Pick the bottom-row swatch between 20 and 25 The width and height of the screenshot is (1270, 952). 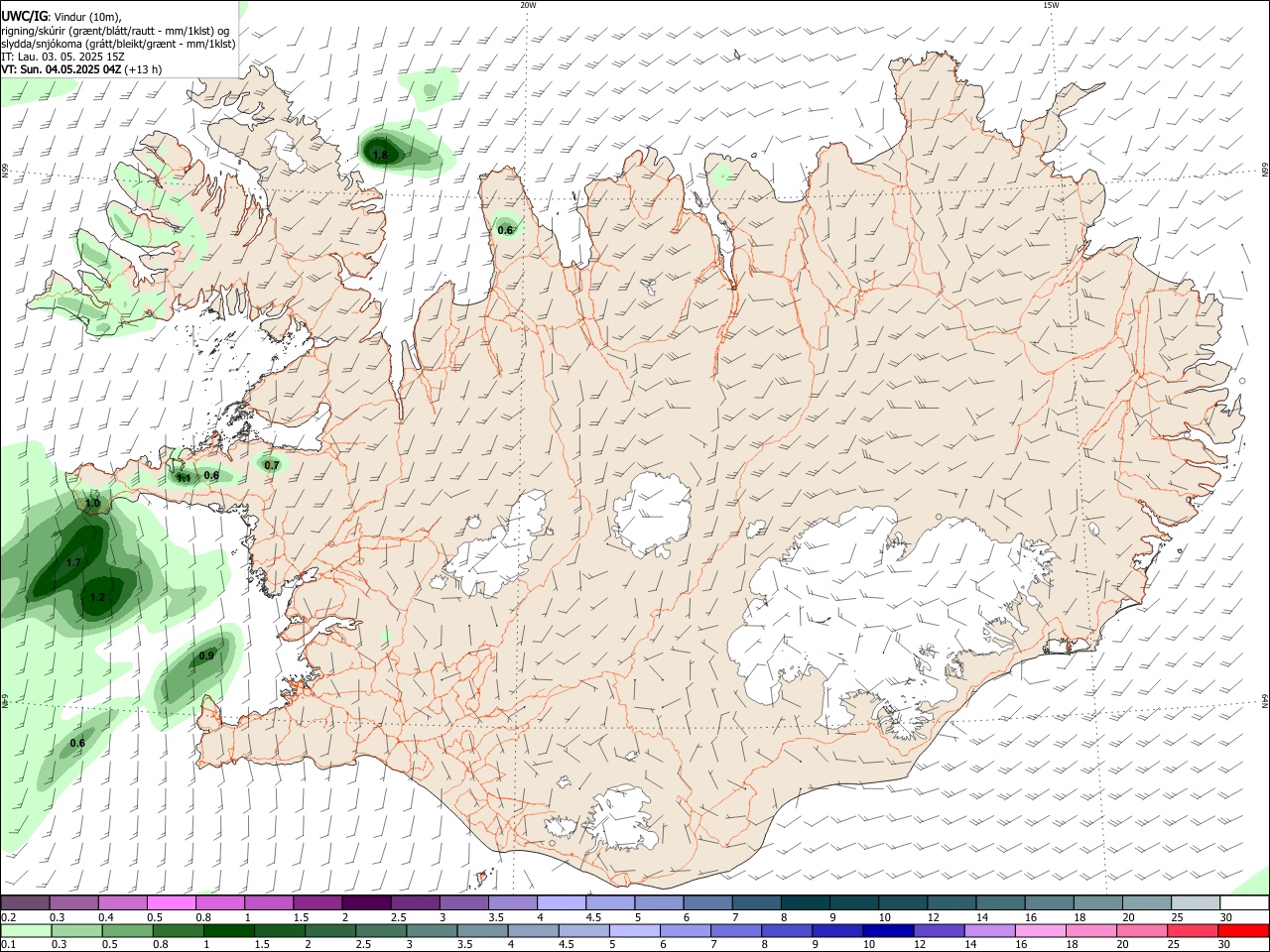pyautogui.click(x=1141, y=930)
